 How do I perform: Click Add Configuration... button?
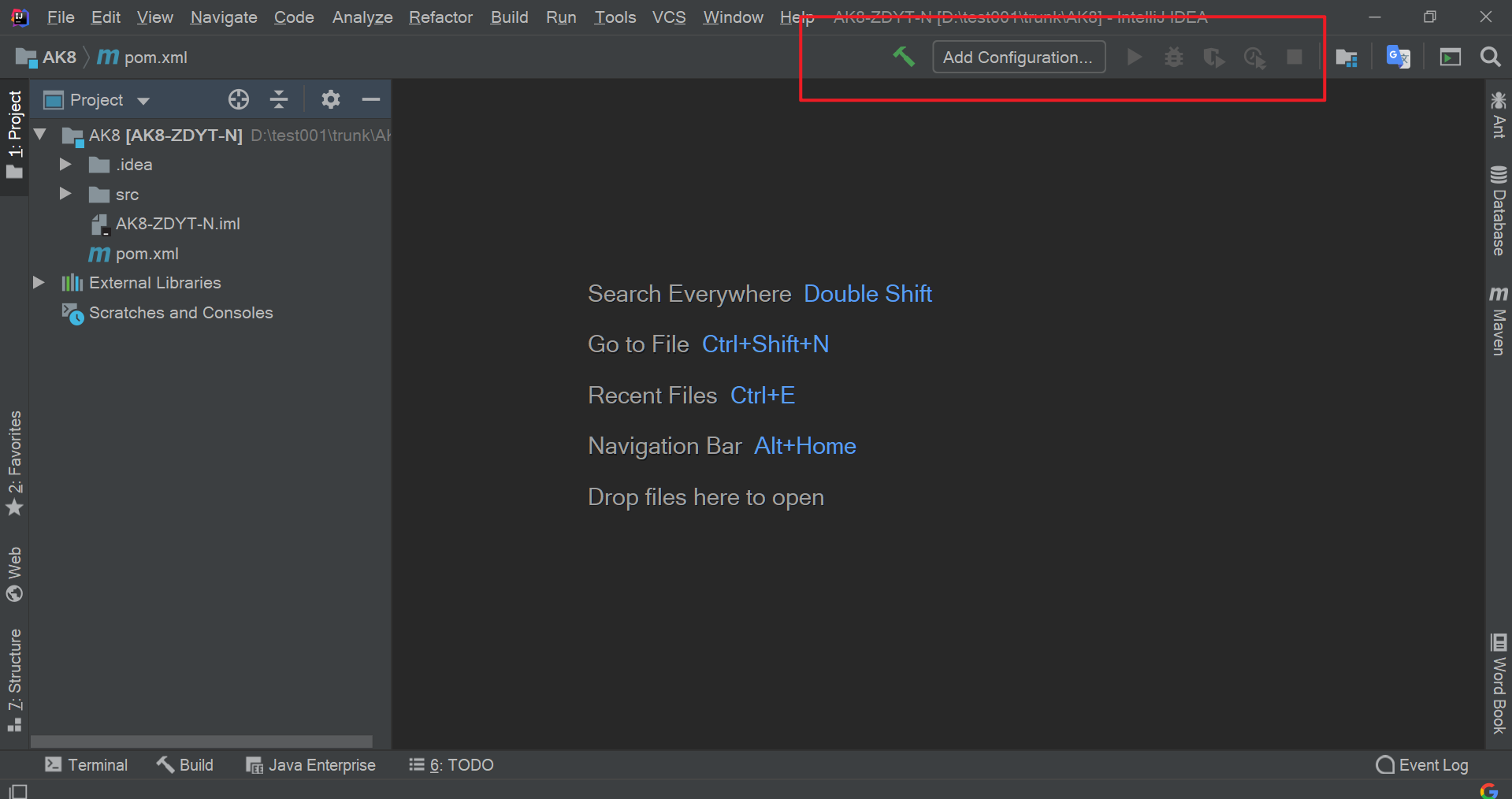(1018, 58)
